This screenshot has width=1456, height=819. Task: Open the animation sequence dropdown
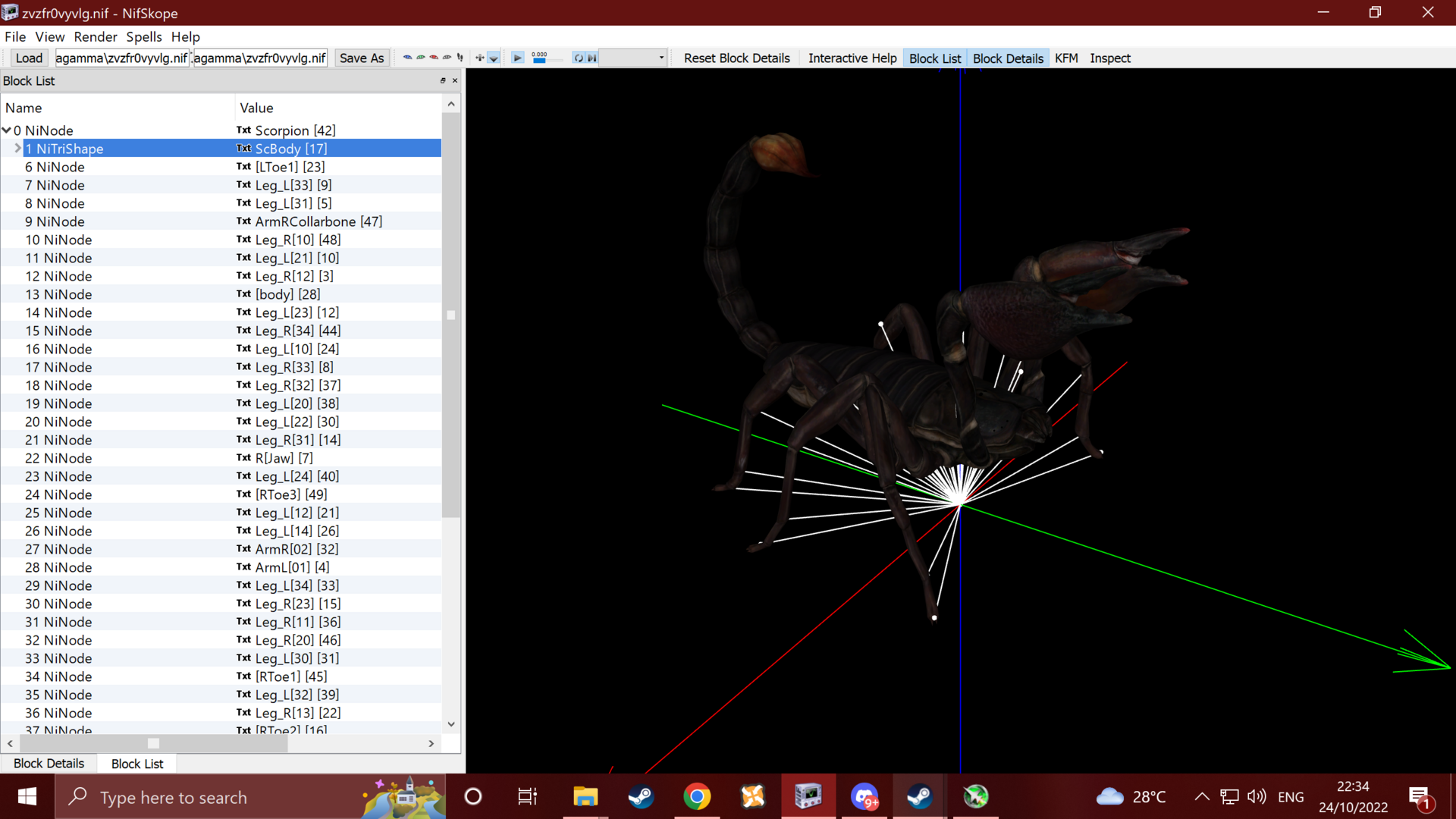tap(632, 58)
